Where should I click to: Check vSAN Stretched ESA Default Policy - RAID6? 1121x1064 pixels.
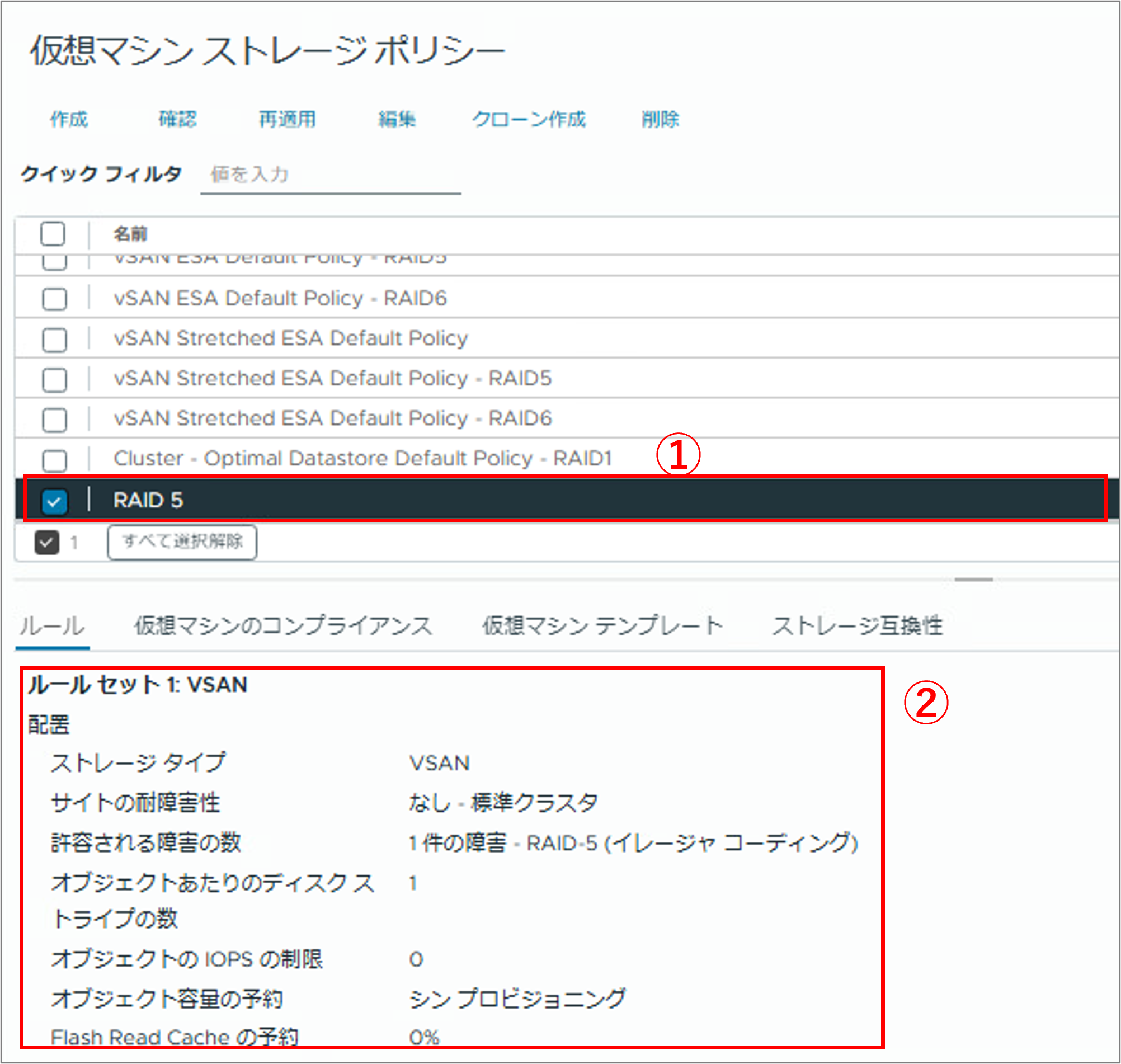(x=54, y=420)
